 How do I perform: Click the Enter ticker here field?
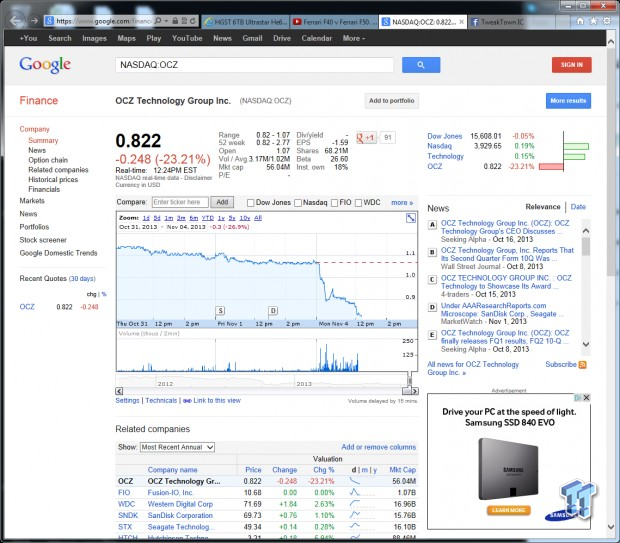click(180, 202)
